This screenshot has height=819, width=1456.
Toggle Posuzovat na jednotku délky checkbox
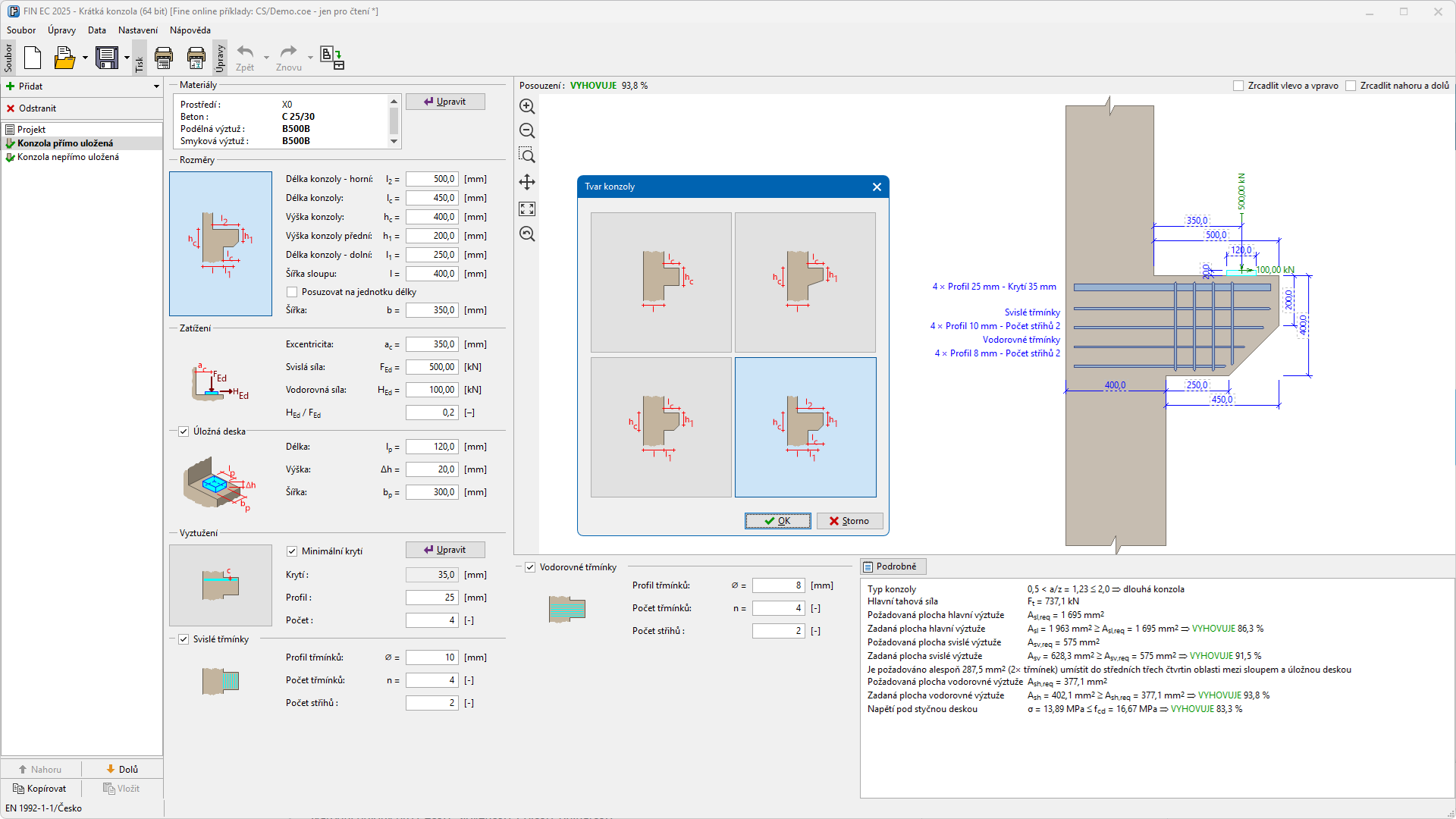[x=292, y=292]
